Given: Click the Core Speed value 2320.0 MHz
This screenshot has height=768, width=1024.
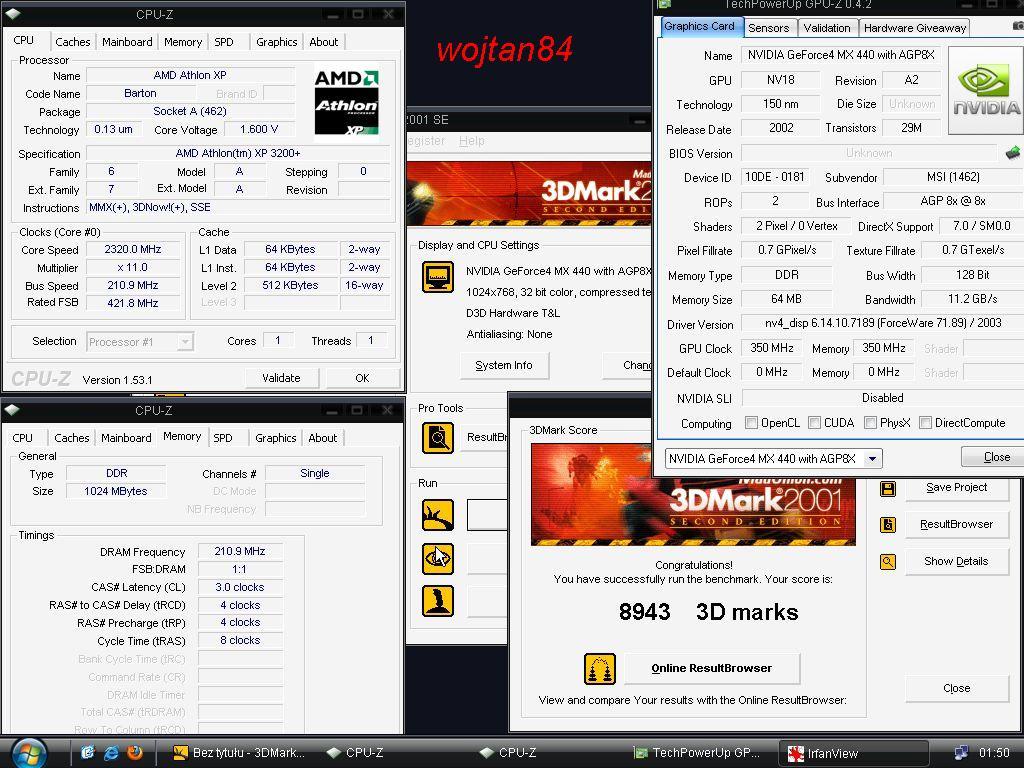Looking at the screenshot, I should click(x=133, y=249).
